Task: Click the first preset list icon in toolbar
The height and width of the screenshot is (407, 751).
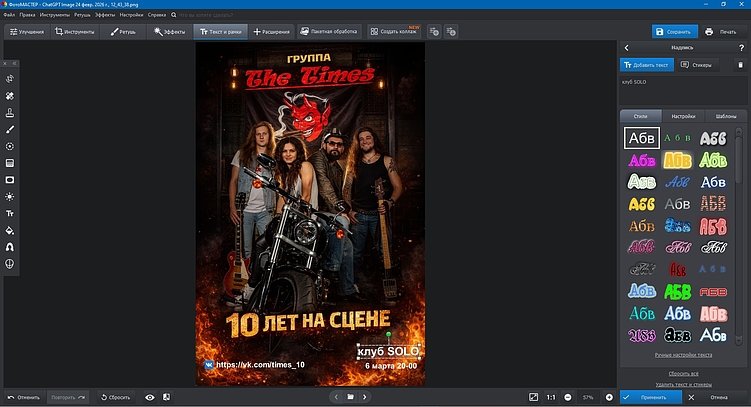Action: click(x=434, y=32)
